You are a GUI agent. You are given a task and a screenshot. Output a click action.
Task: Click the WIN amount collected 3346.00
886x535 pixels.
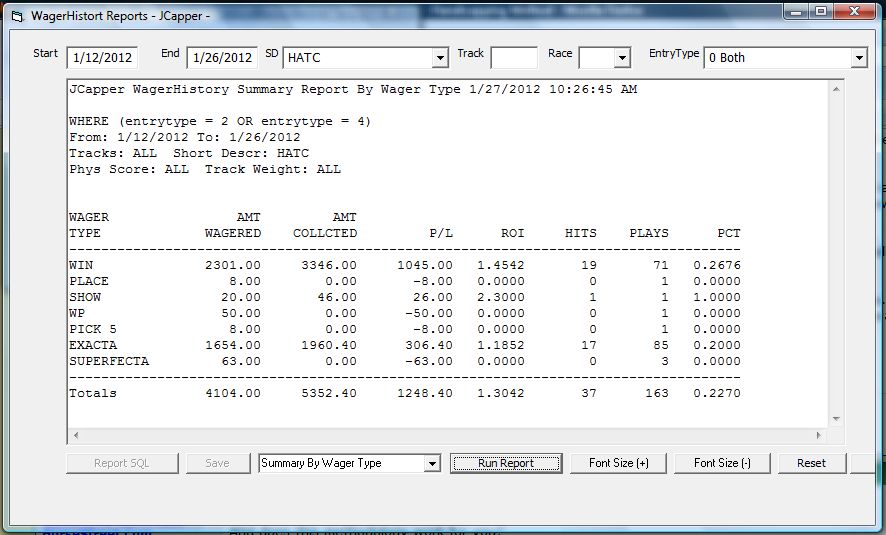tap(329, 265)
